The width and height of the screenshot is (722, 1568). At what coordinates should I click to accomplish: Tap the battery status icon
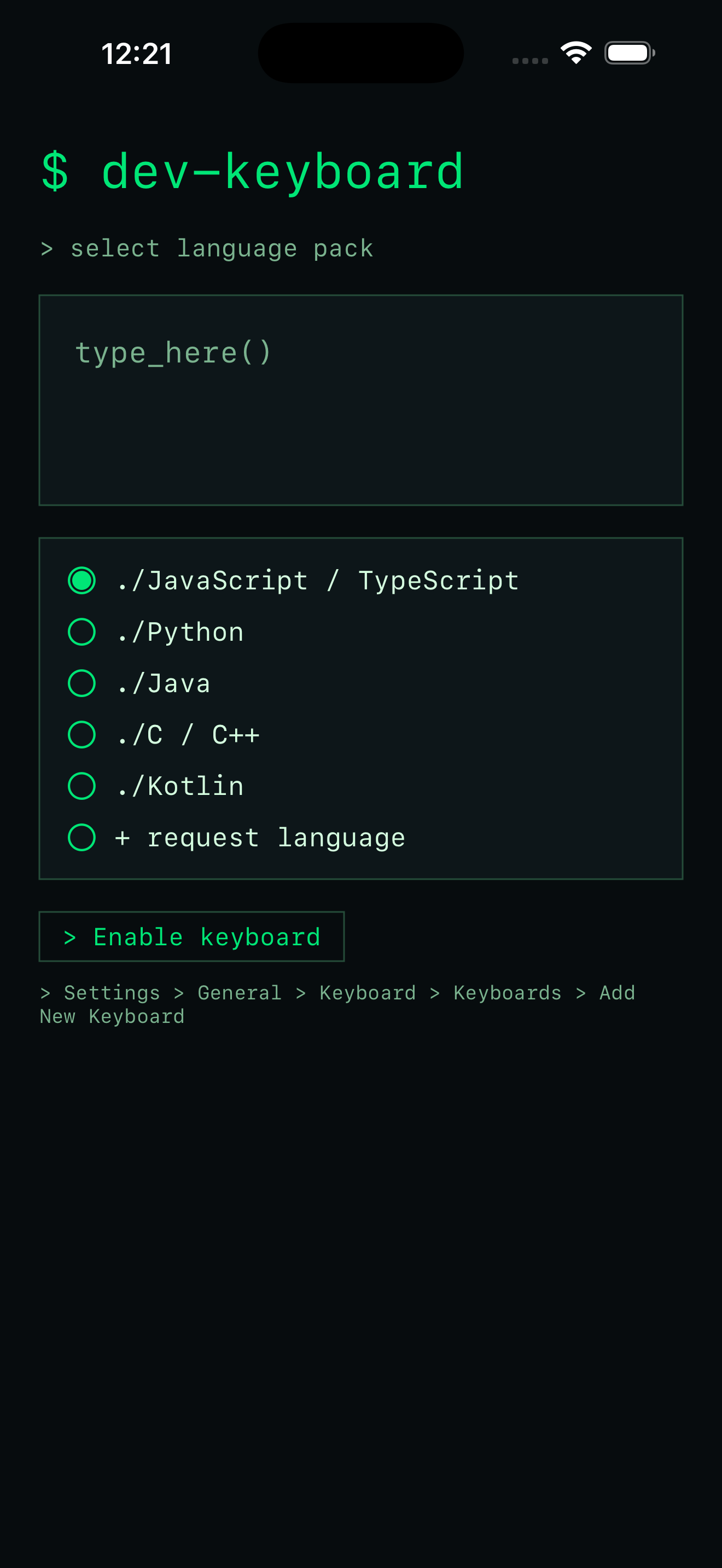pos(630,53)
